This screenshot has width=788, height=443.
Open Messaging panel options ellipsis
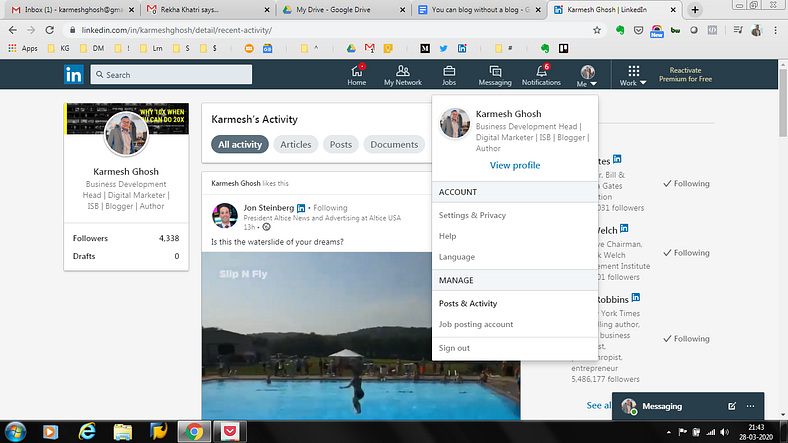pos(750,406)
